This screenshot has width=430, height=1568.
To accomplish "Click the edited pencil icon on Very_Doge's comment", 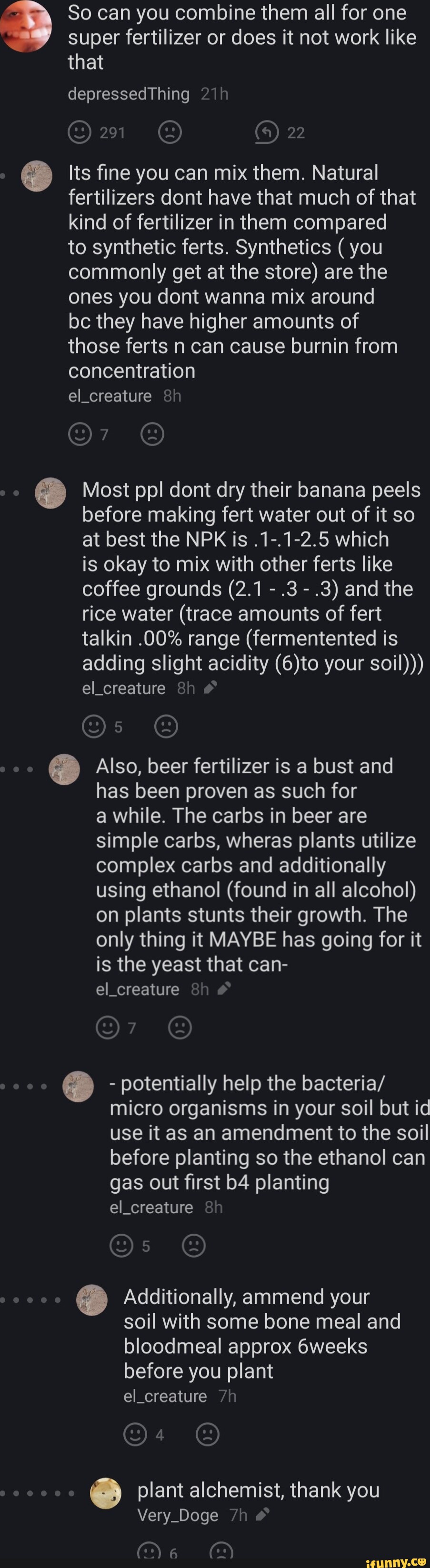I will pos(262,1515).
